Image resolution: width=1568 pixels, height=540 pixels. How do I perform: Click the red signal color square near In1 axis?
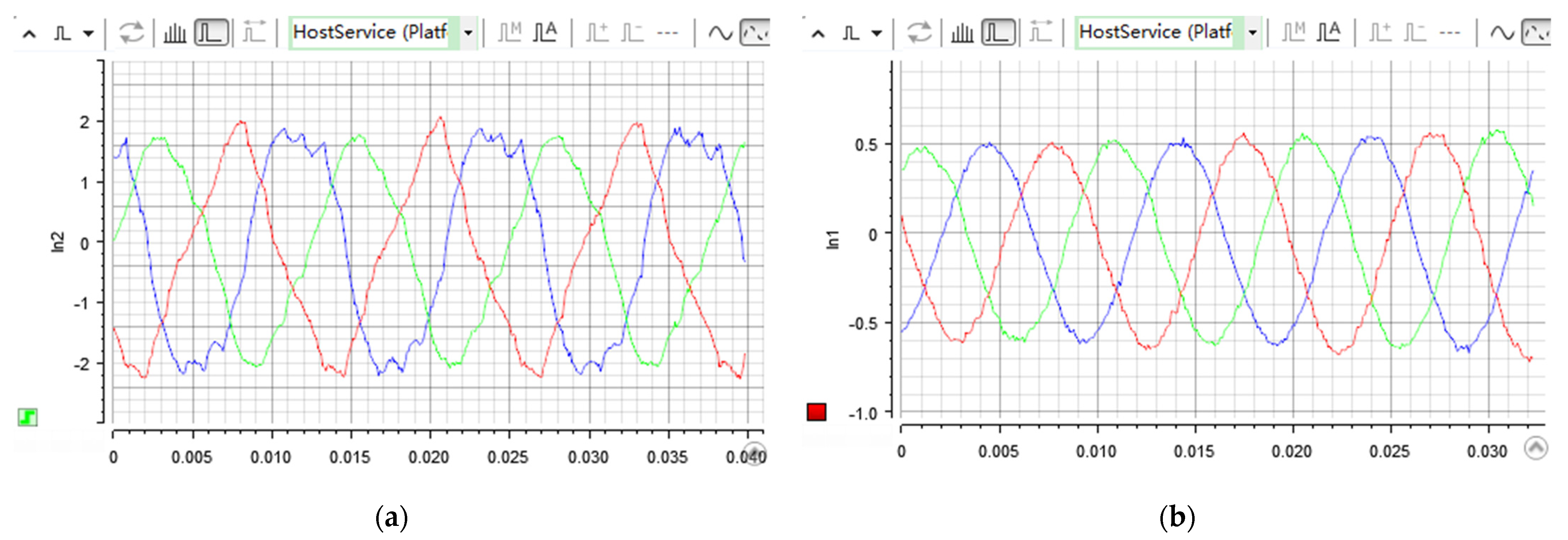pyautogui.click(x=816, y=412)
